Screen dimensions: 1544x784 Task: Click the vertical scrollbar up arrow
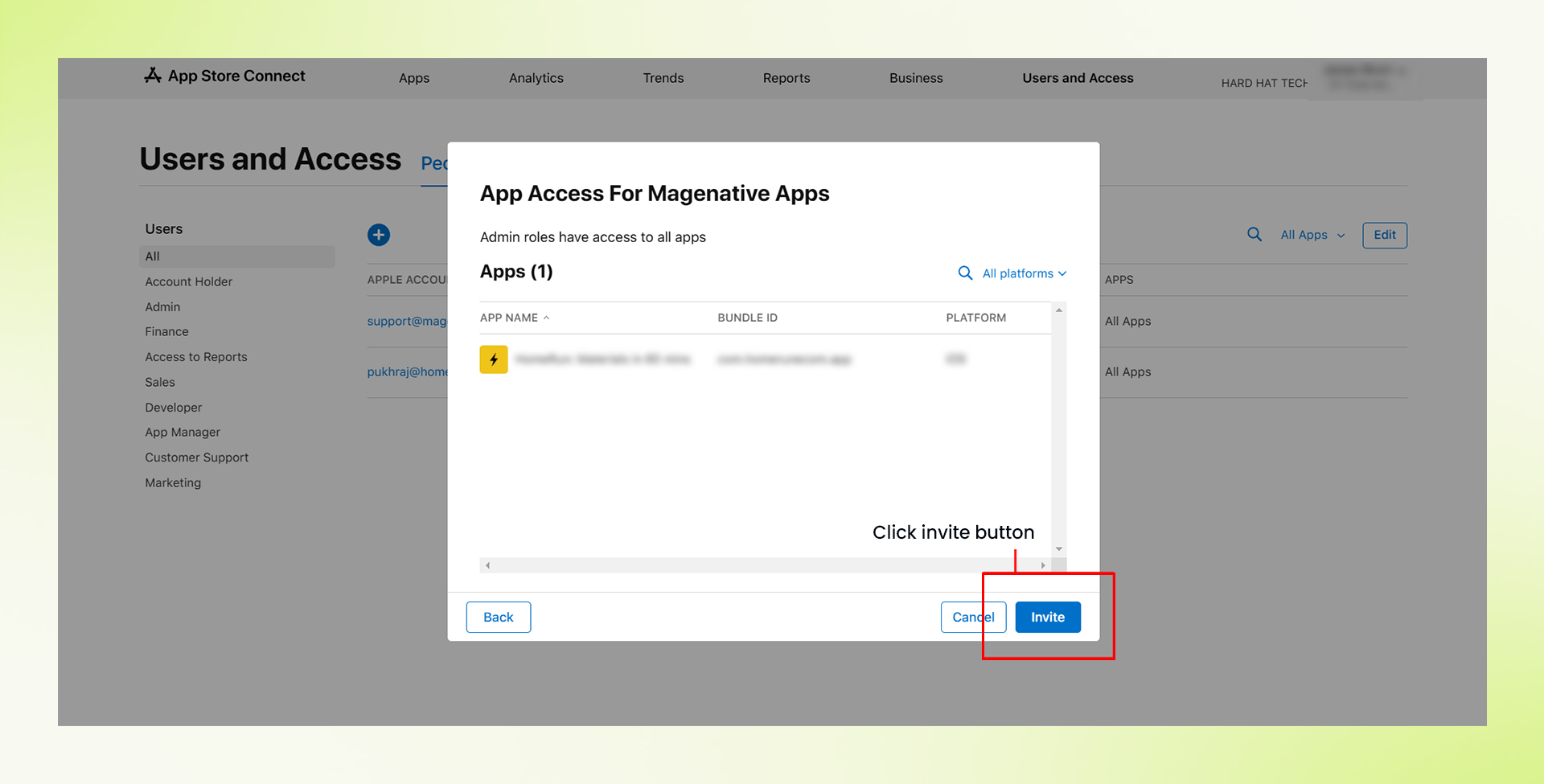(1059, 310)
